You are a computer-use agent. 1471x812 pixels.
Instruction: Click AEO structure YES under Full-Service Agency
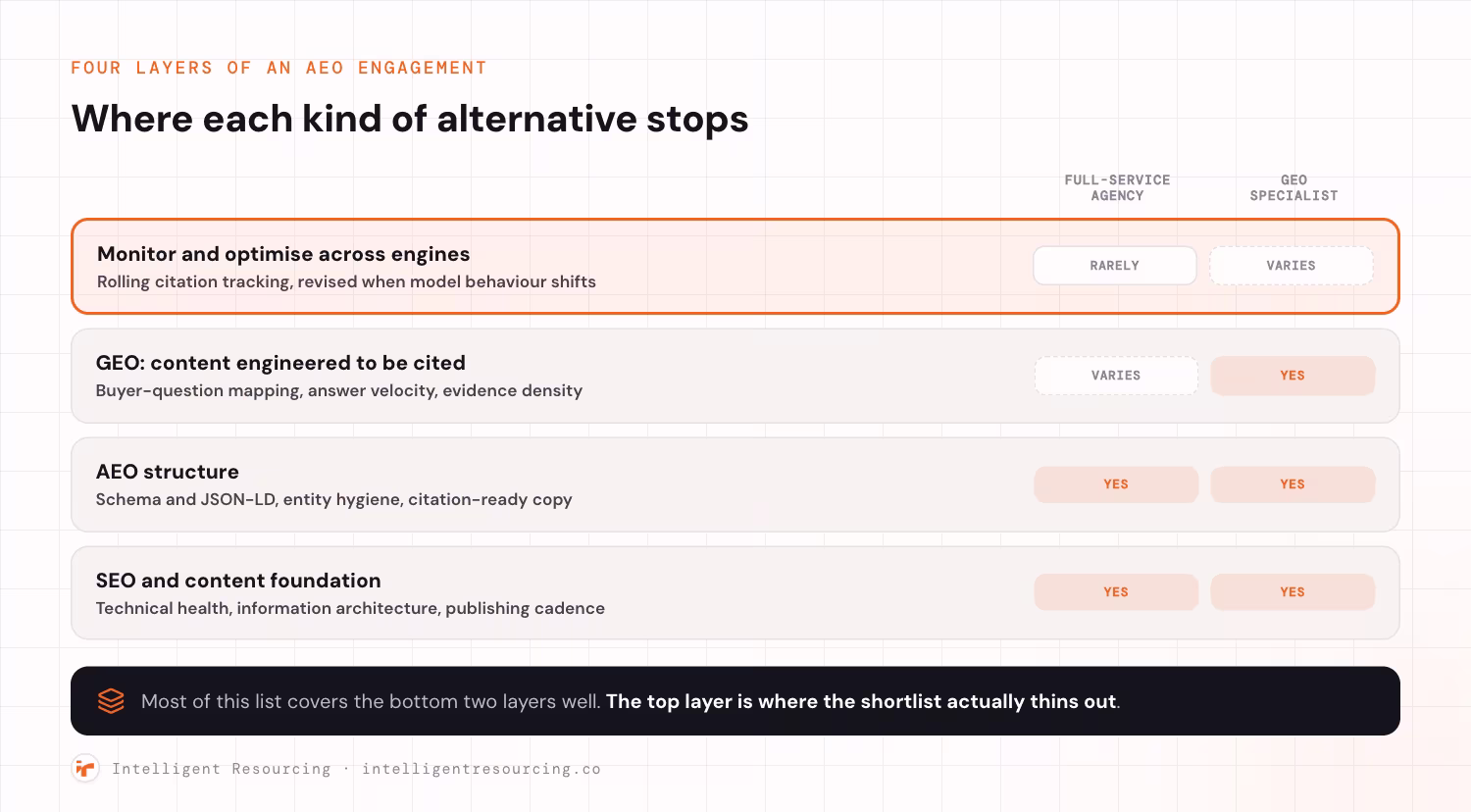[x=1116, y=484]
